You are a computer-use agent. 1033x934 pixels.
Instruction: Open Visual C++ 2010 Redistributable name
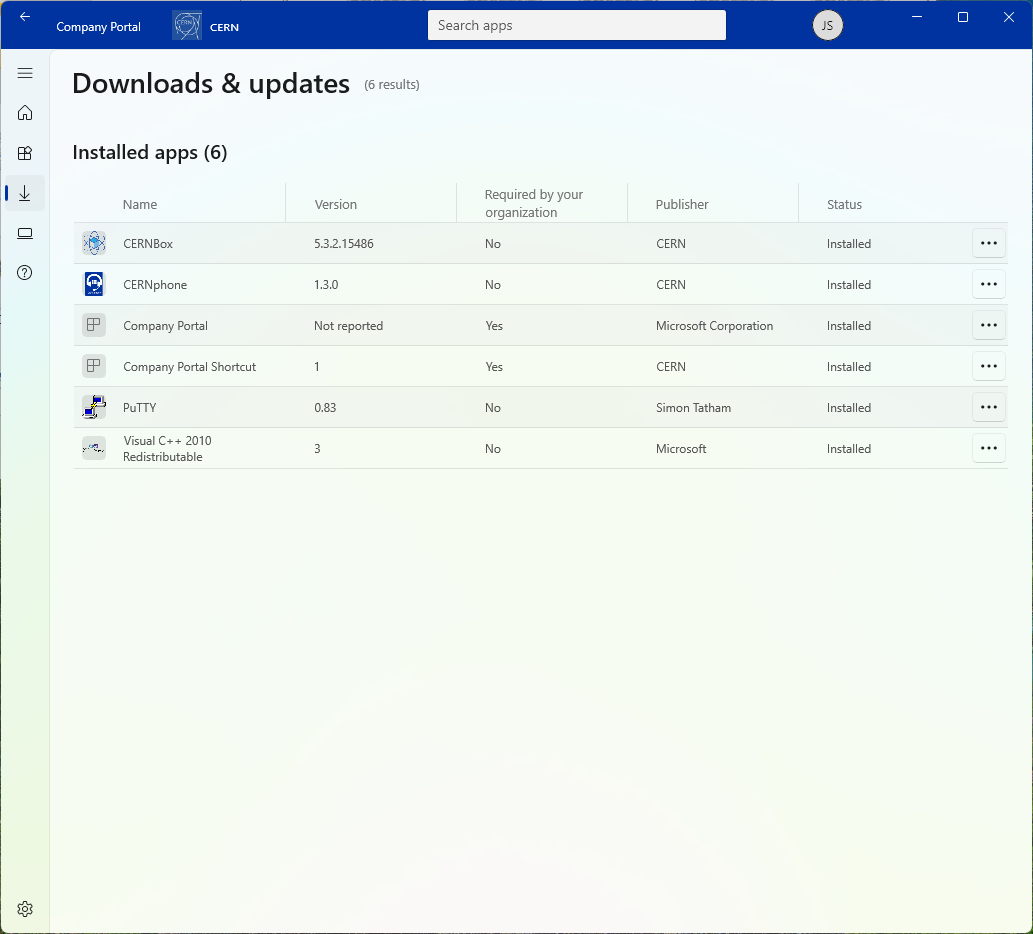(x=167, y=449)
